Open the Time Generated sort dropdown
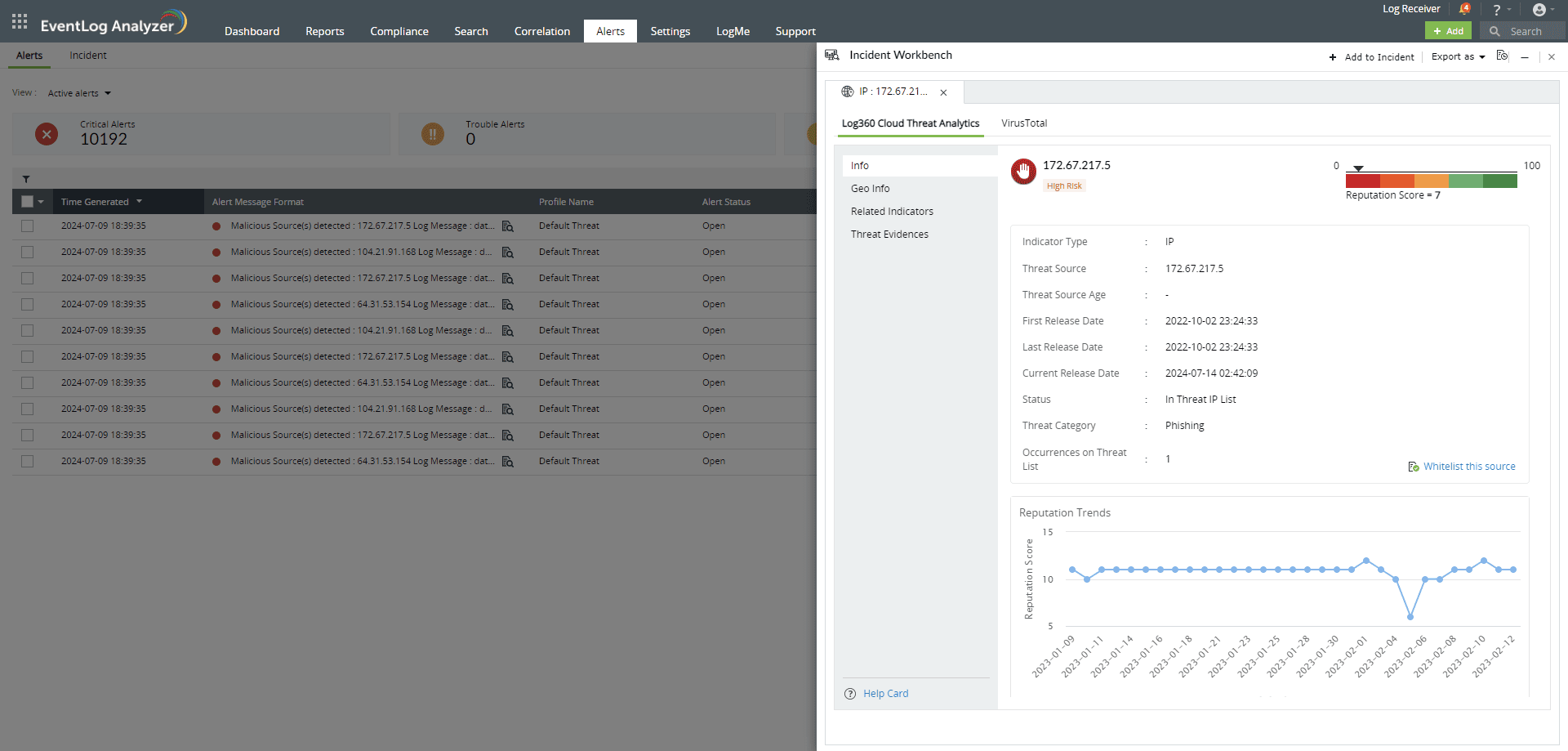Viewport: 1568px width, 751px height. click(139, 201)
